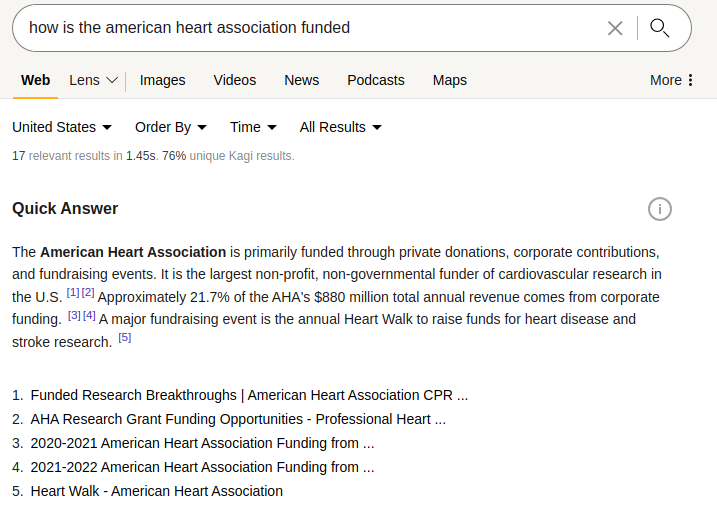Open the Time filter dropdown
The image size is (717, 514).
tap(253, 127)
